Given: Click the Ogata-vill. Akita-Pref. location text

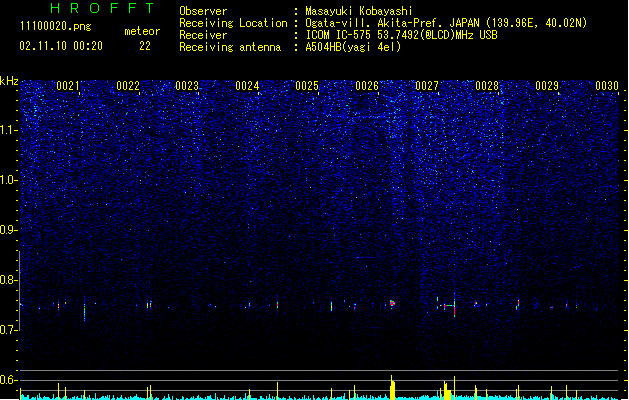Looking at the screenshot, I should 446,23.
